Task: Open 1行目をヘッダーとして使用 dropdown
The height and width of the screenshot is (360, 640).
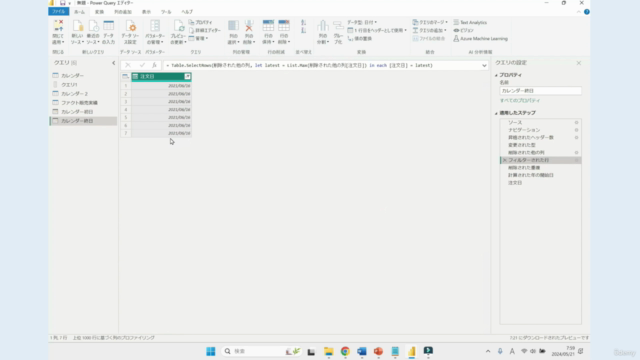Action: (377, 30)
